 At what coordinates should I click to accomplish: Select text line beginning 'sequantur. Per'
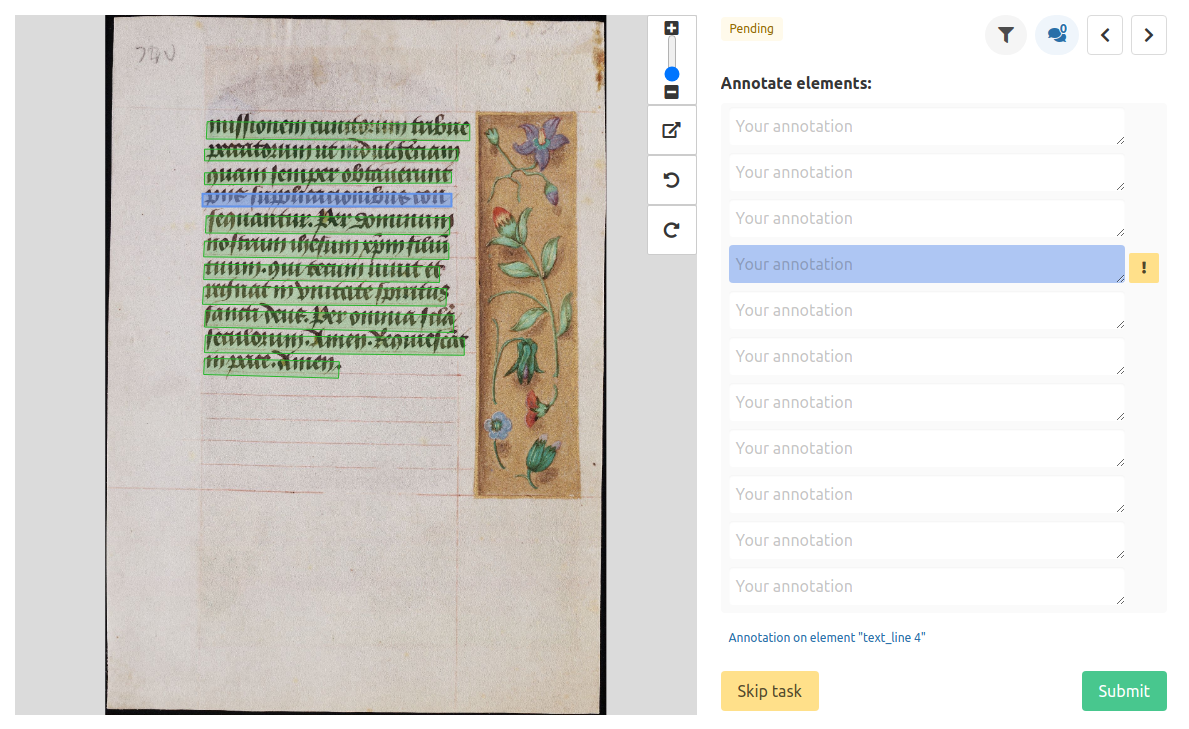(x=328, y=224)
